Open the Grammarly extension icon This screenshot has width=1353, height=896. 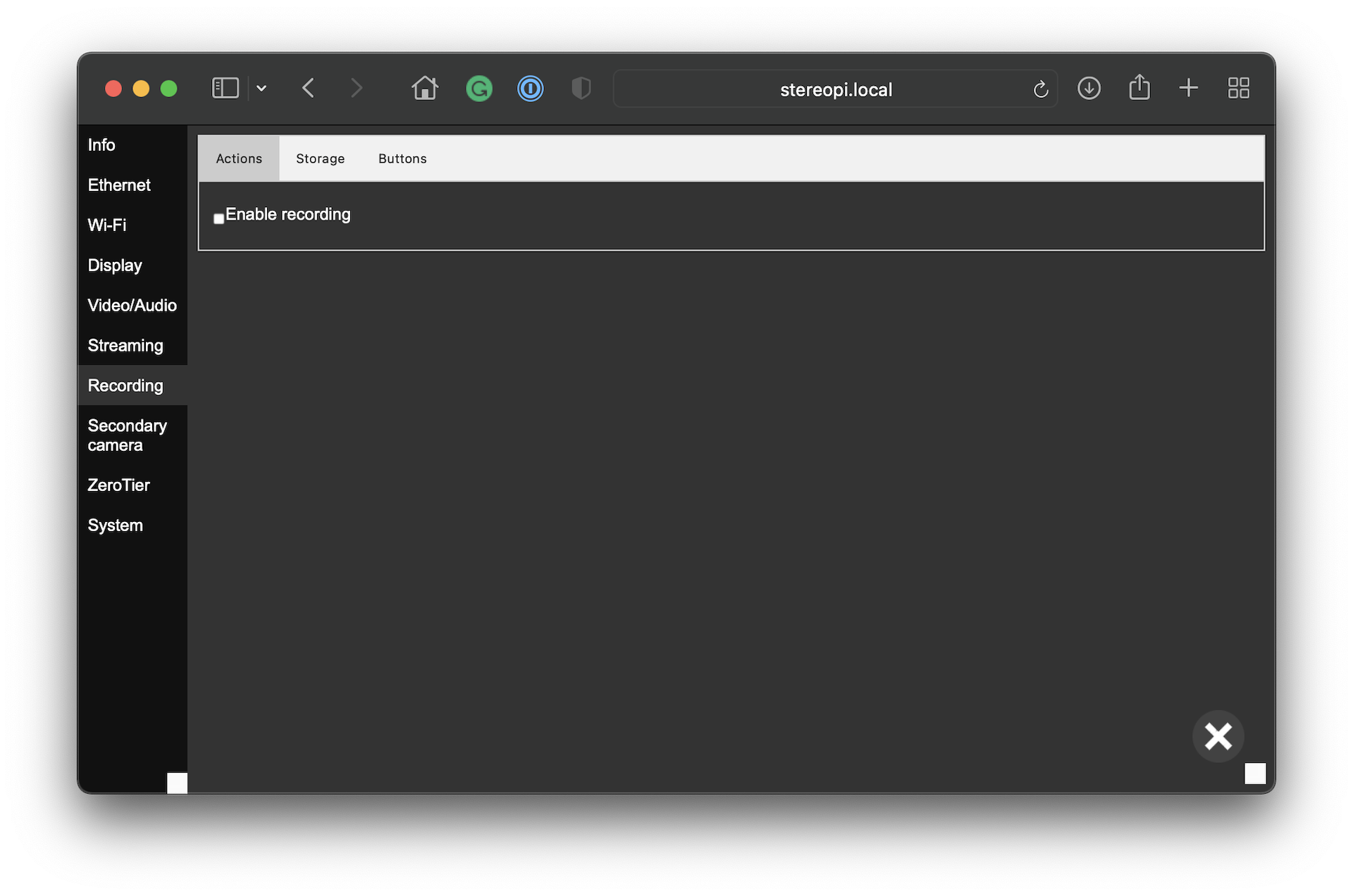pos(479,89)
